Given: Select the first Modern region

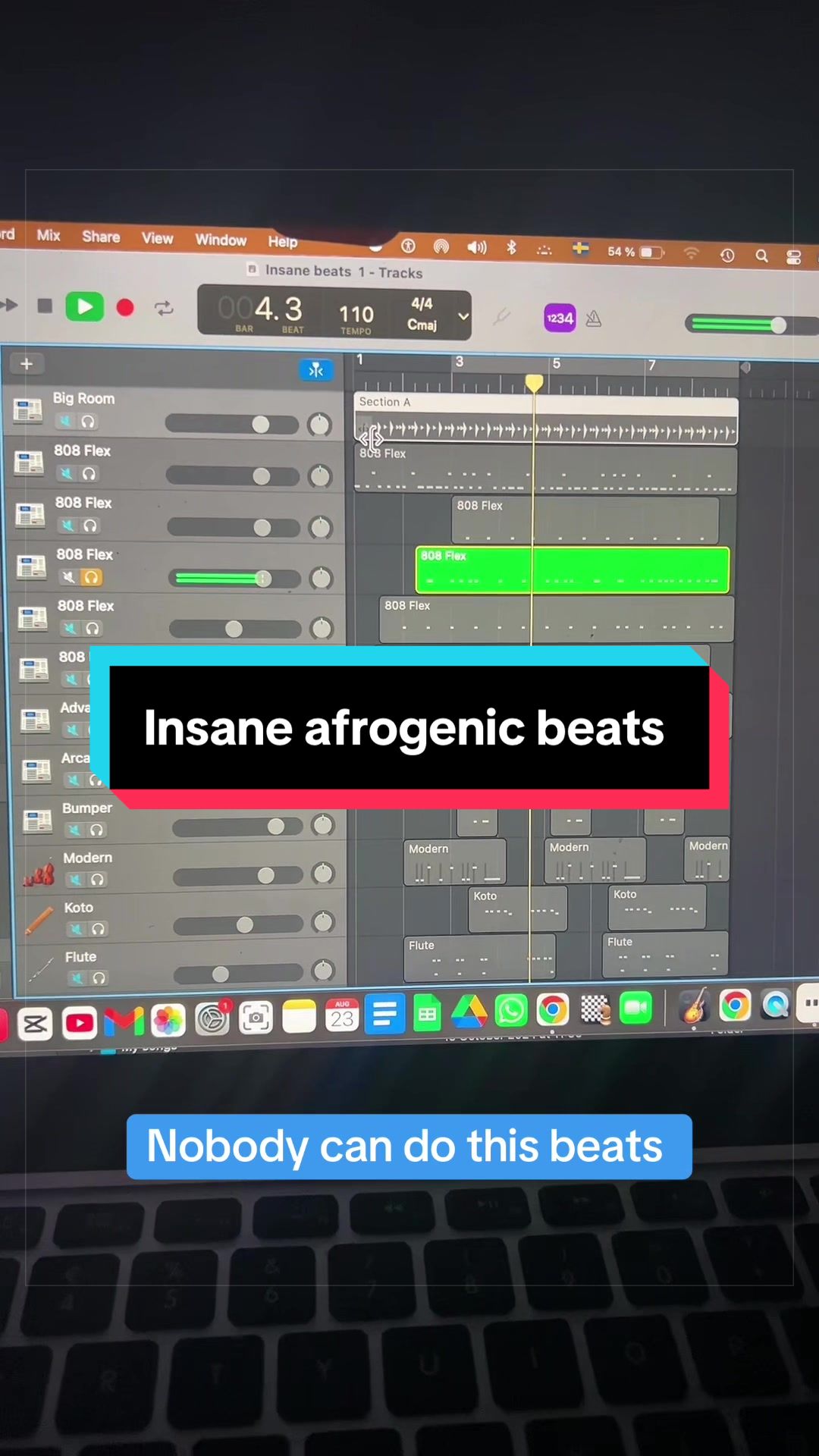Looking at the screenshot, I should [x=455, y=862].
